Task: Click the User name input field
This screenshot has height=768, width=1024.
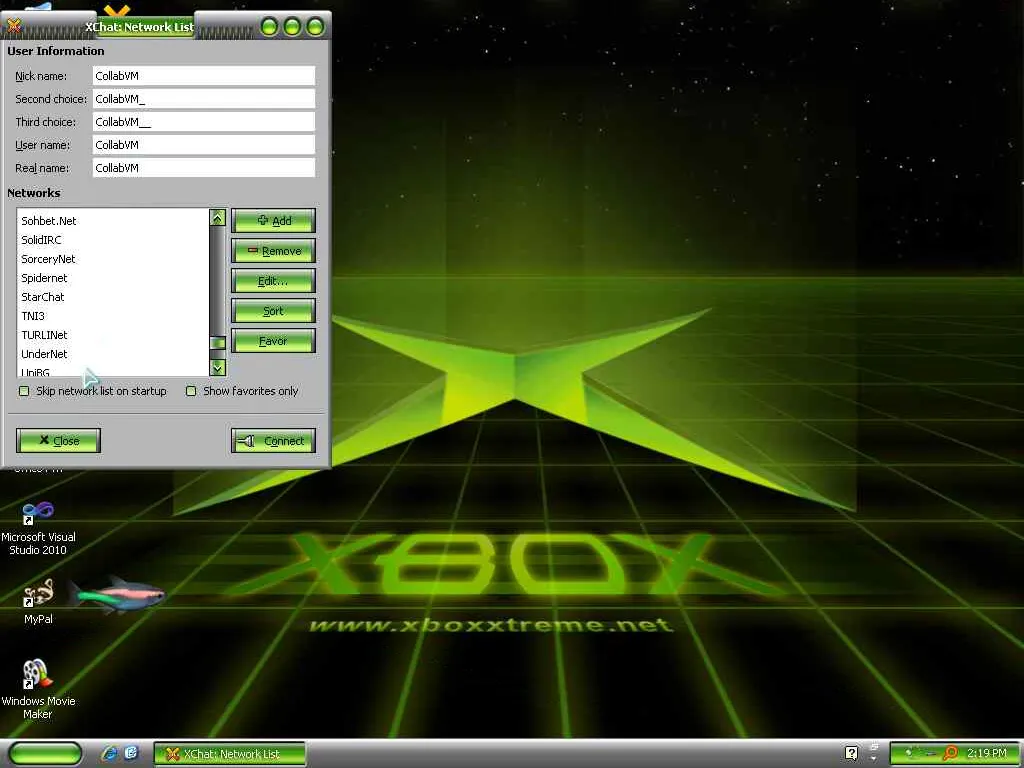Action: click(x=204, y=145)
